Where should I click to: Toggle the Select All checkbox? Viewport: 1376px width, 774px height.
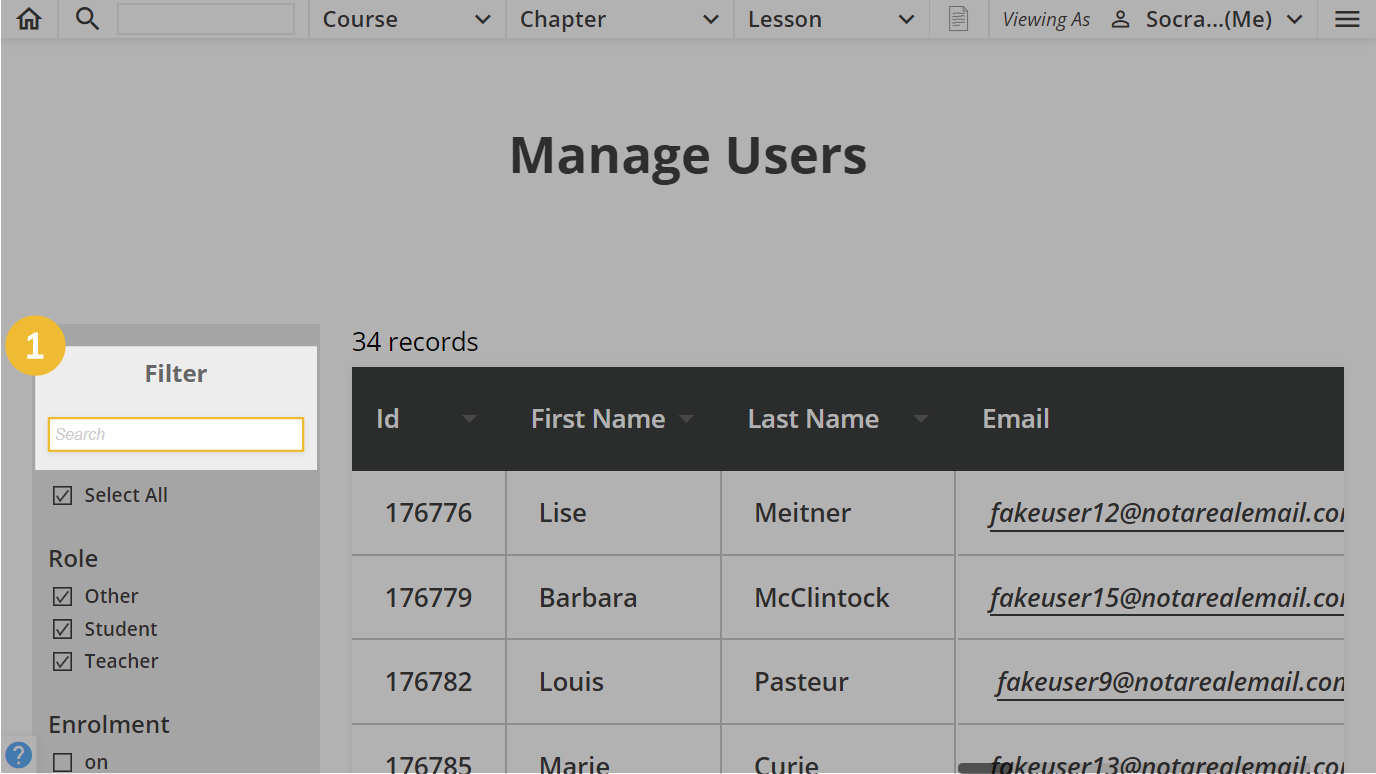pyautogui.click(x=62, y=496)
